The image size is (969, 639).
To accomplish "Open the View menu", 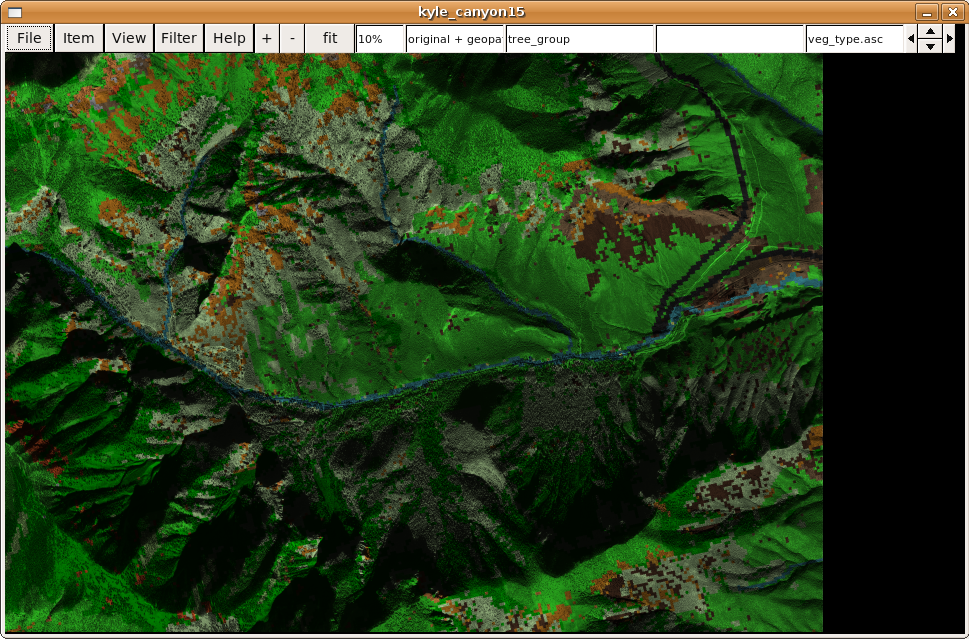I will click(129, 38).
